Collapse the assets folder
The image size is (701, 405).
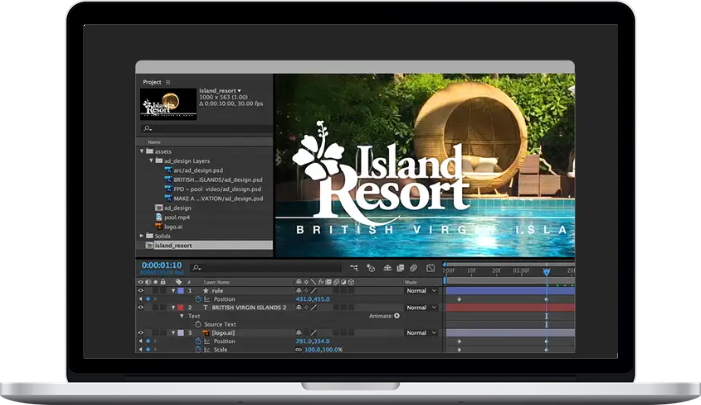click(142, 152)
